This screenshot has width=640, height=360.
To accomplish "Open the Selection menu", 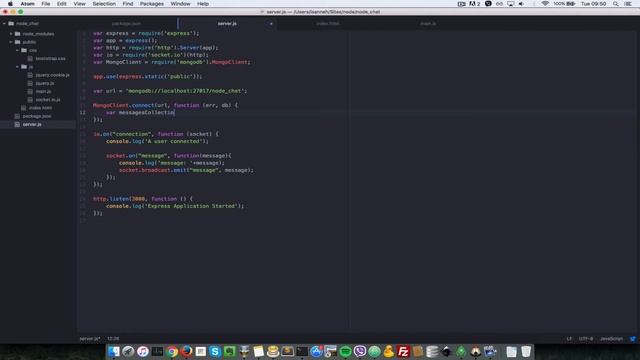I will tap(104, 4).
